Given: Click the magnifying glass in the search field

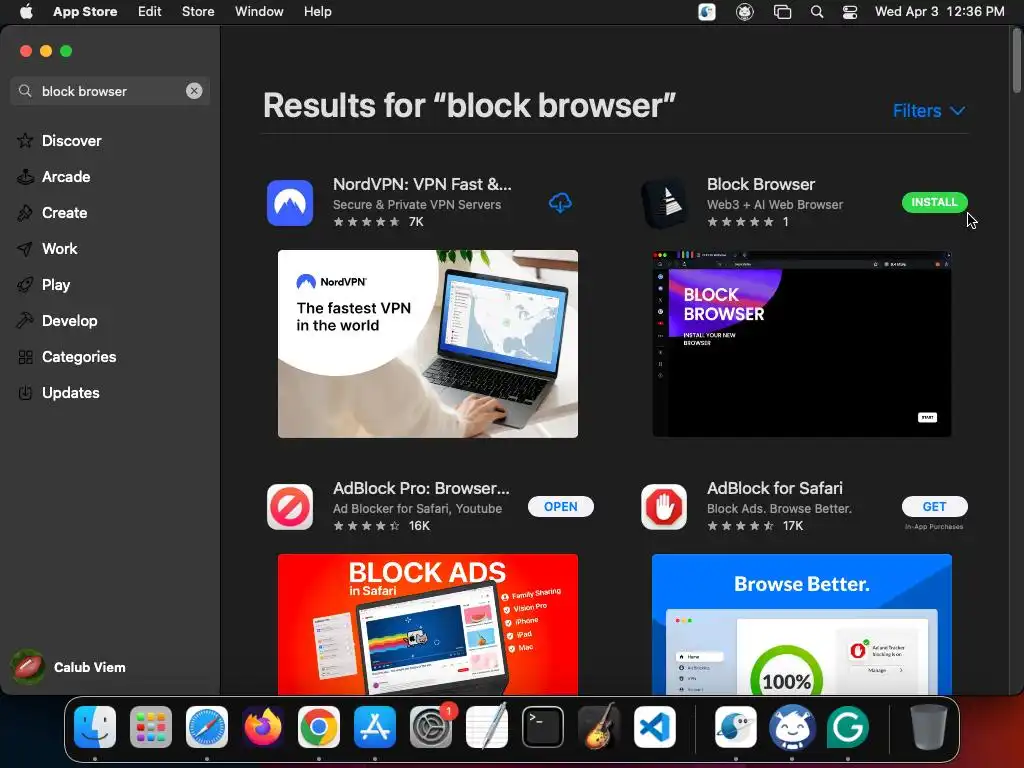Looking at the screenshot, I should click(25, 91).
